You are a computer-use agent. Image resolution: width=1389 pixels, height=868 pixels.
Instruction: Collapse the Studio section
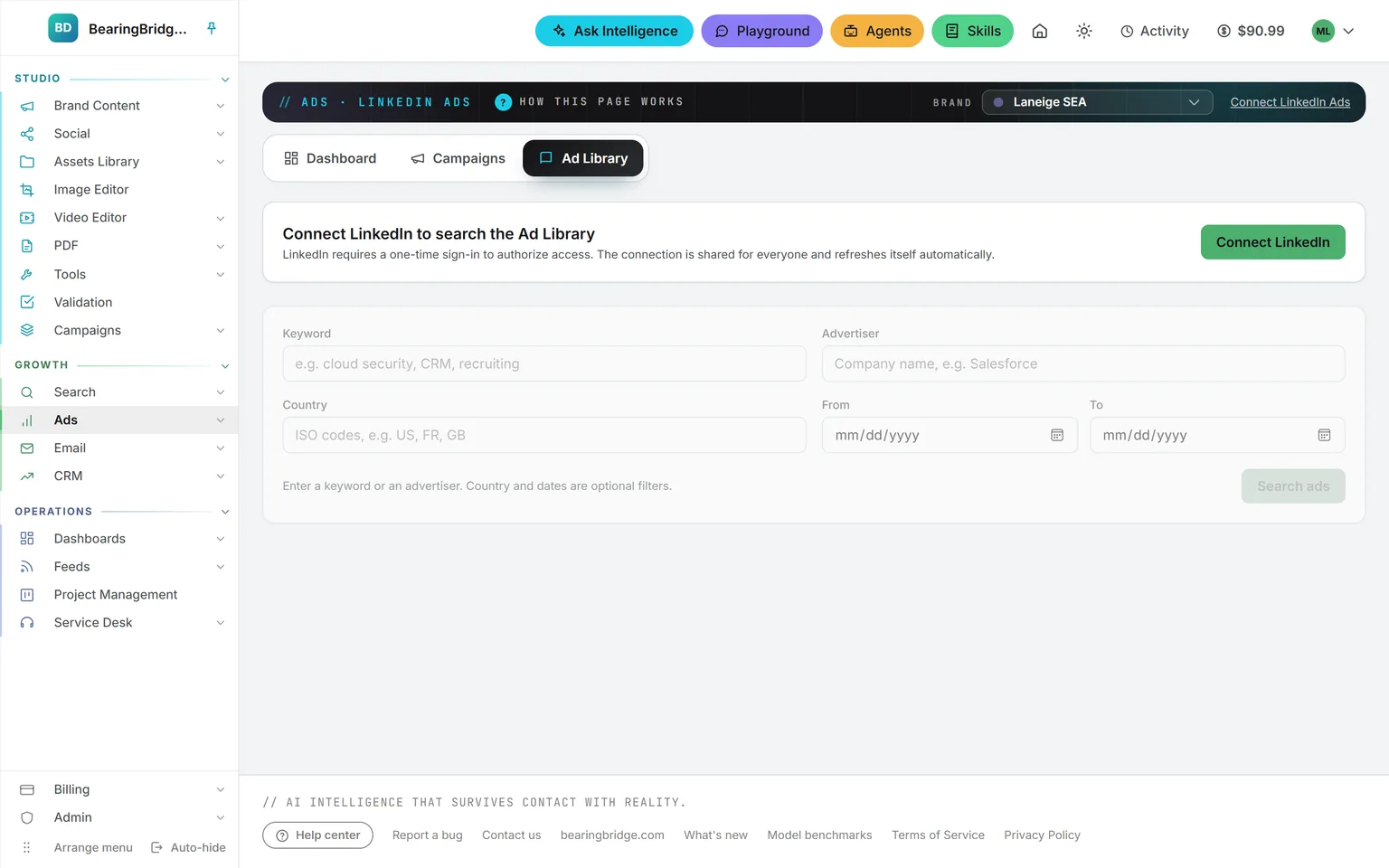click(x=225, y=80)
